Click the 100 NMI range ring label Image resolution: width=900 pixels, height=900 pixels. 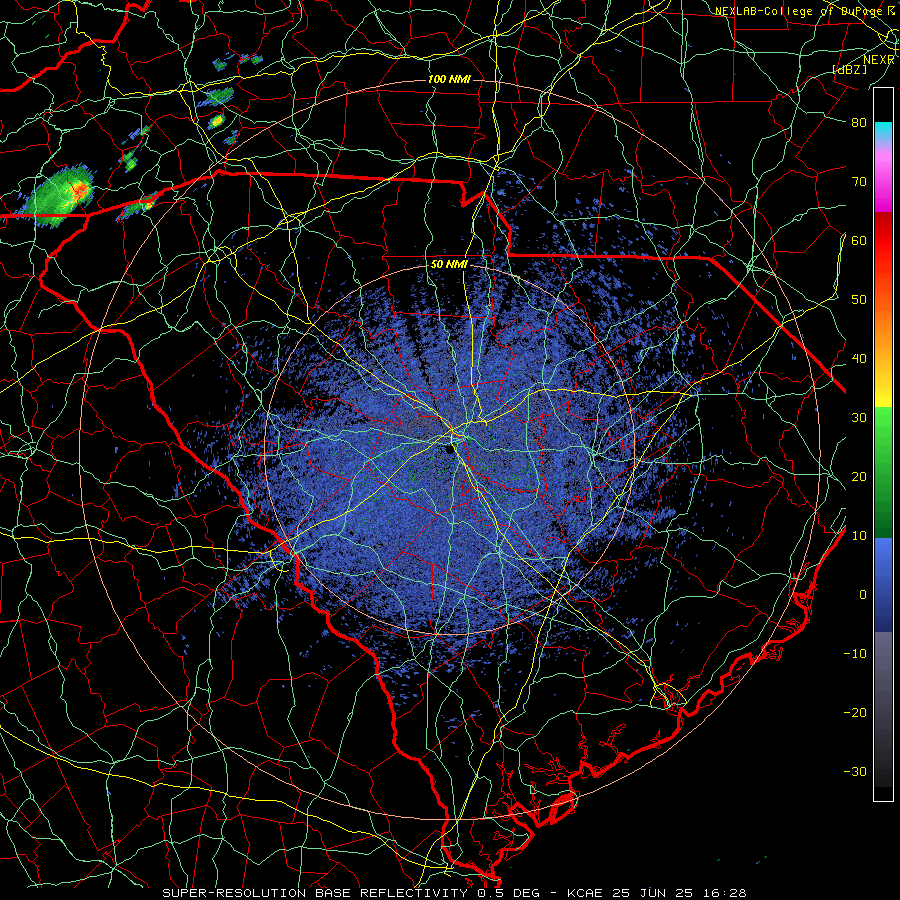click(449, 79)
